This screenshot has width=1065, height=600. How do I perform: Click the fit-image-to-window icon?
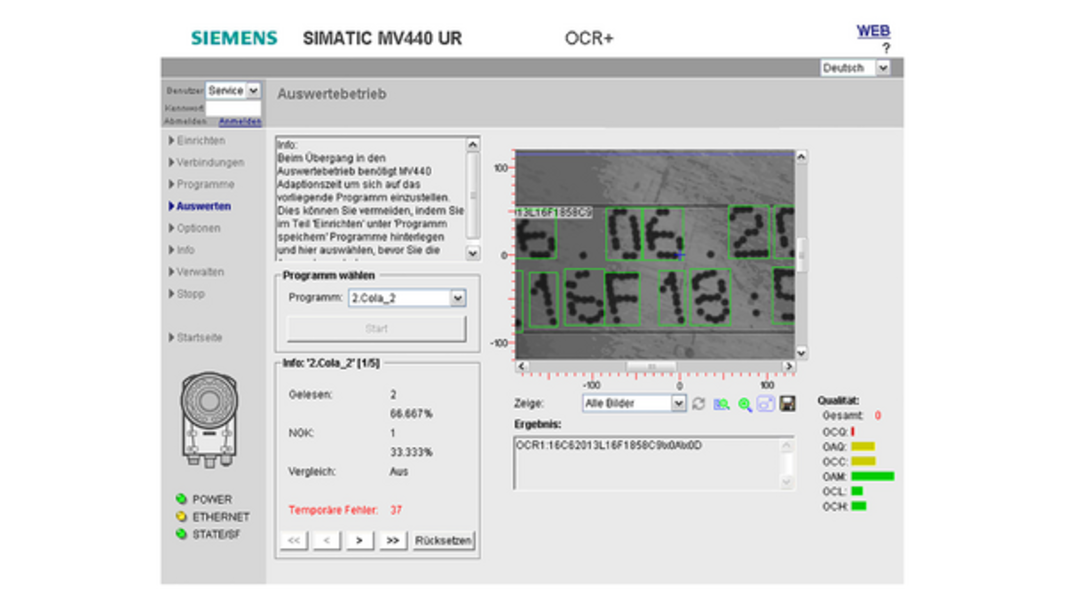click(765, 404)
